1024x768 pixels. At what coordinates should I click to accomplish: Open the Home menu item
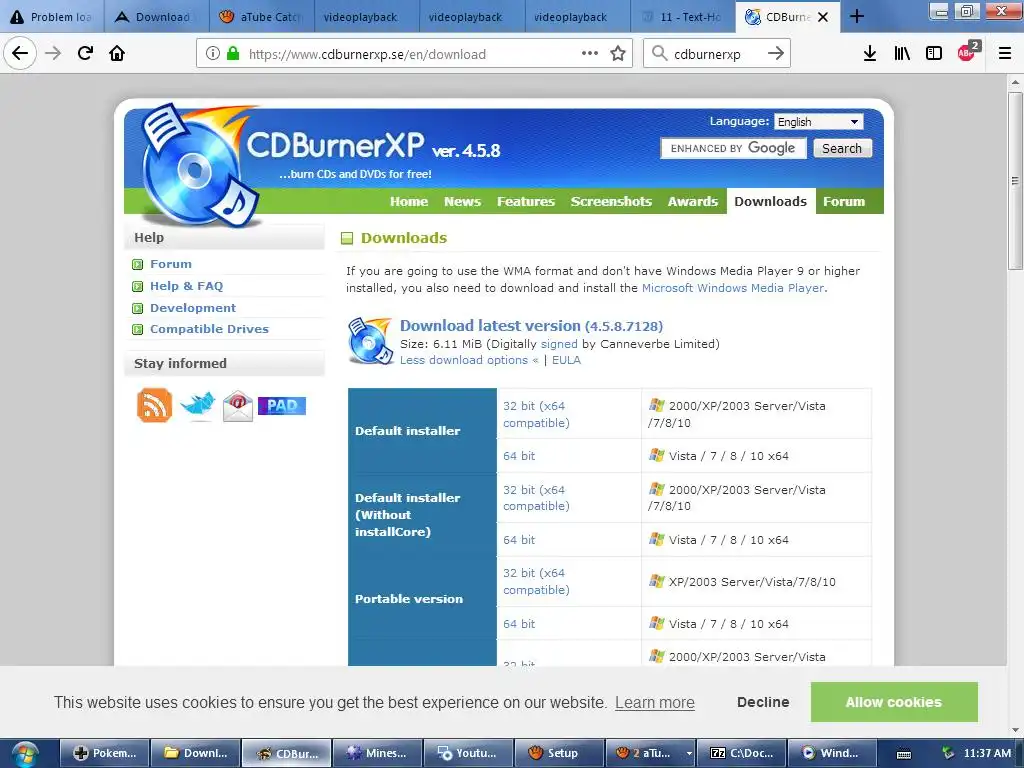(x=409, y=201)
